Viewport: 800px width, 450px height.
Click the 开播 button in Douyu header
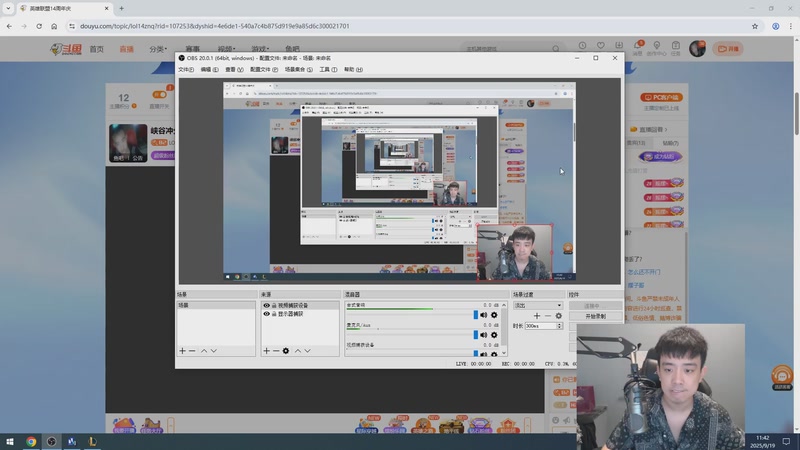728,48
